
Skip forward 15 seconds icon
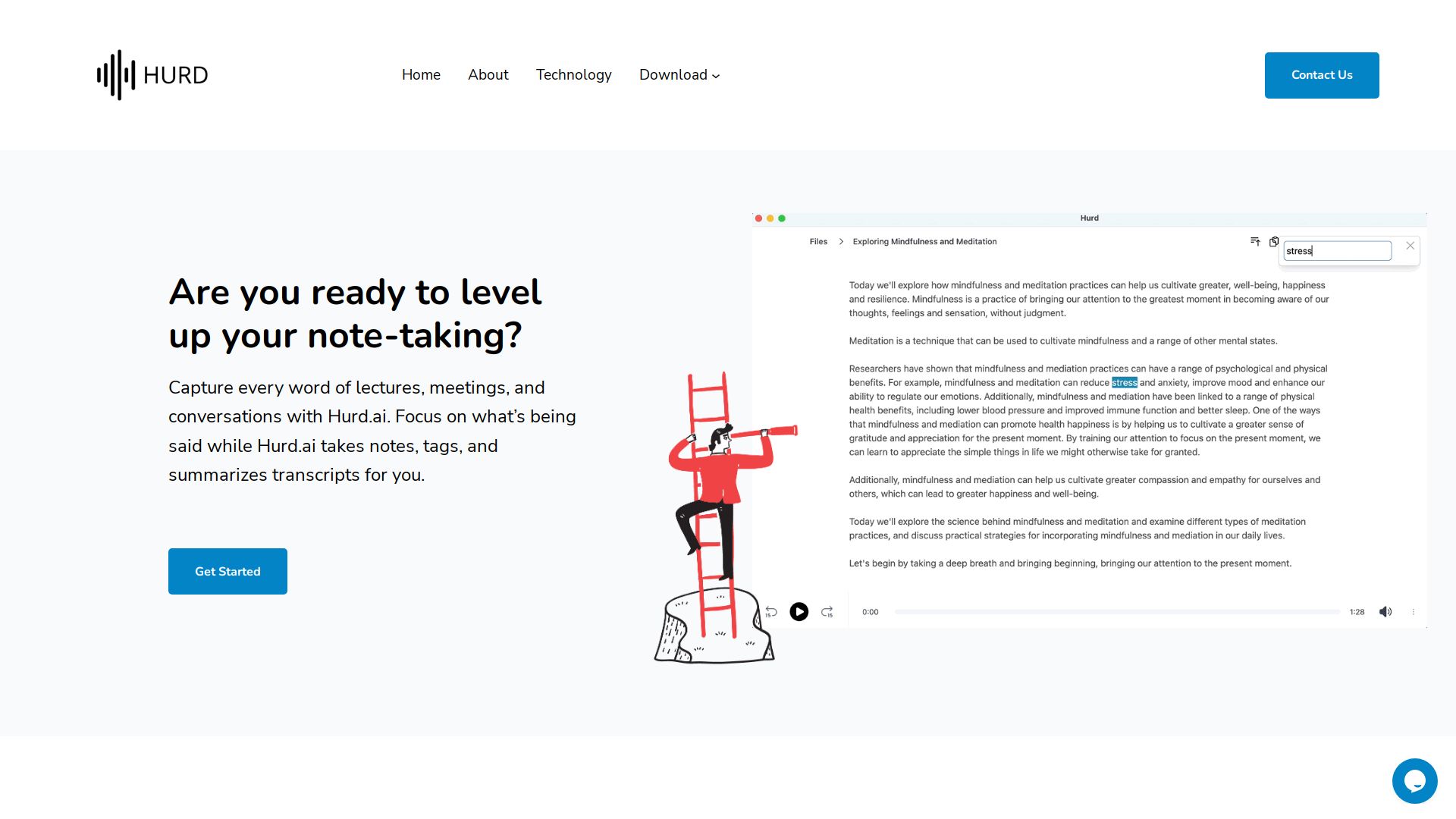coord(827,612)
